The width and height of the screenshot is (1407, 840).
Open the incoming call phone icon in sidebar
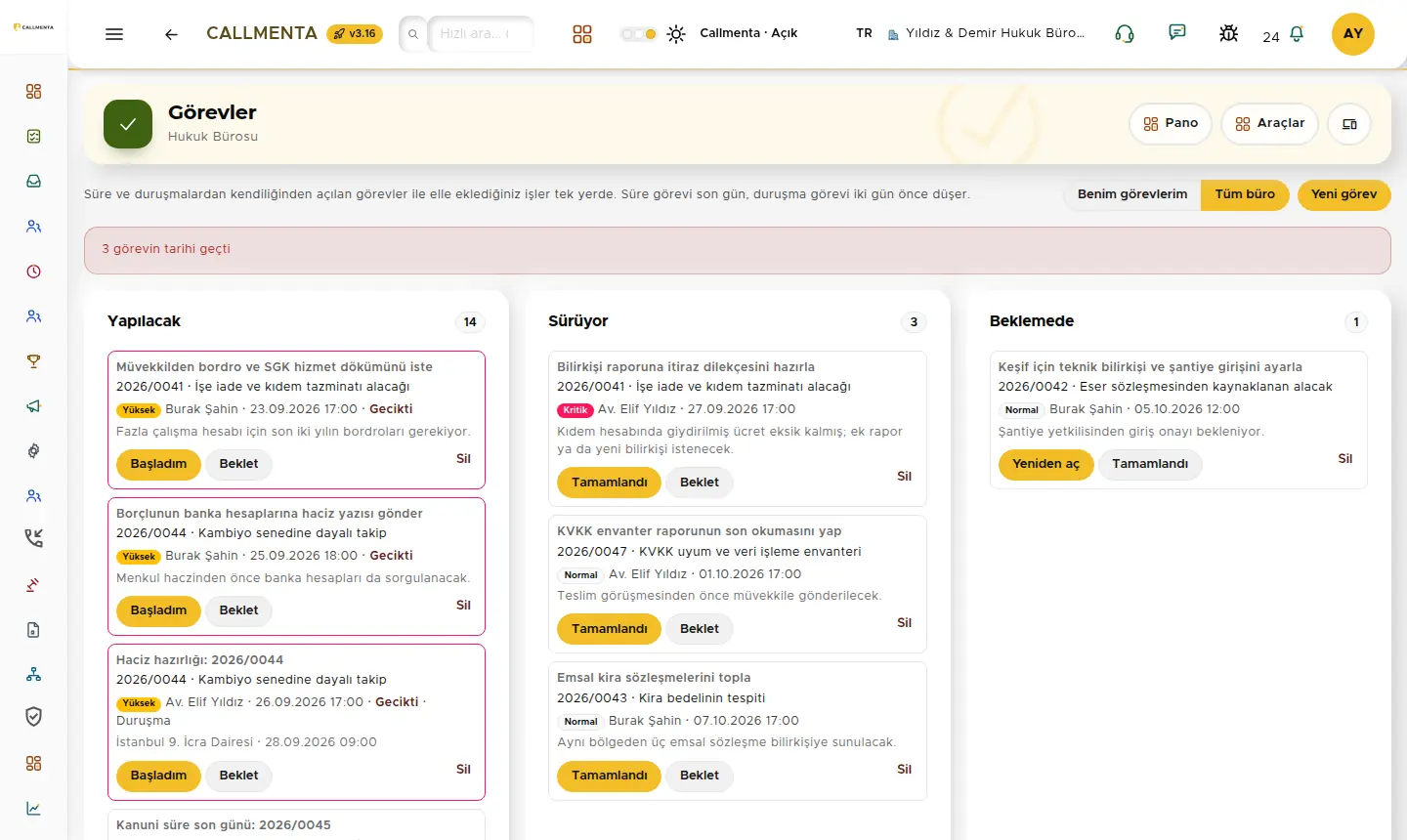pyautogui.click(x=34, y=538)
